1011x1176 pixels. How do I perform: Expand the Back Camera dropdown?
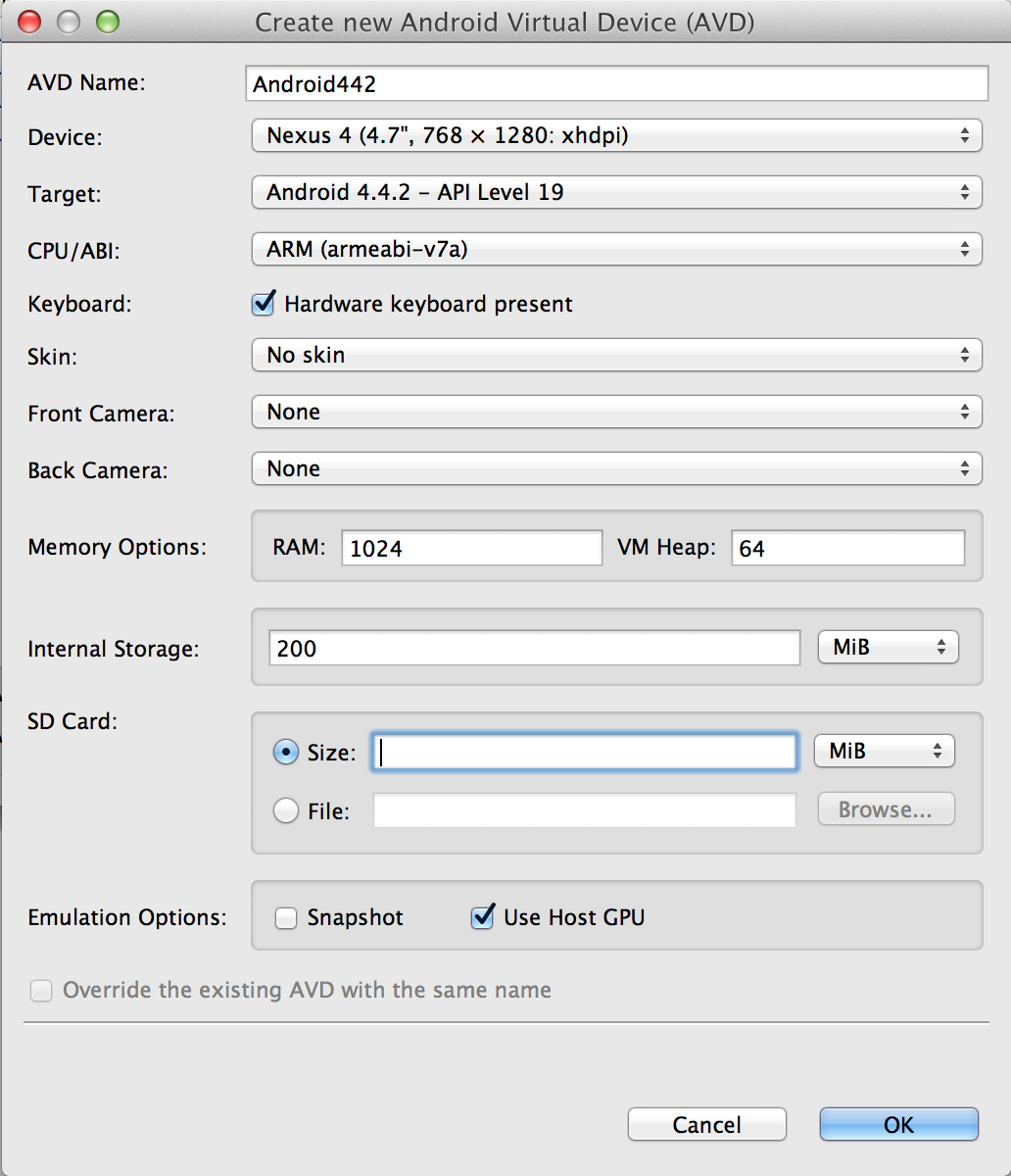[615, 469]
